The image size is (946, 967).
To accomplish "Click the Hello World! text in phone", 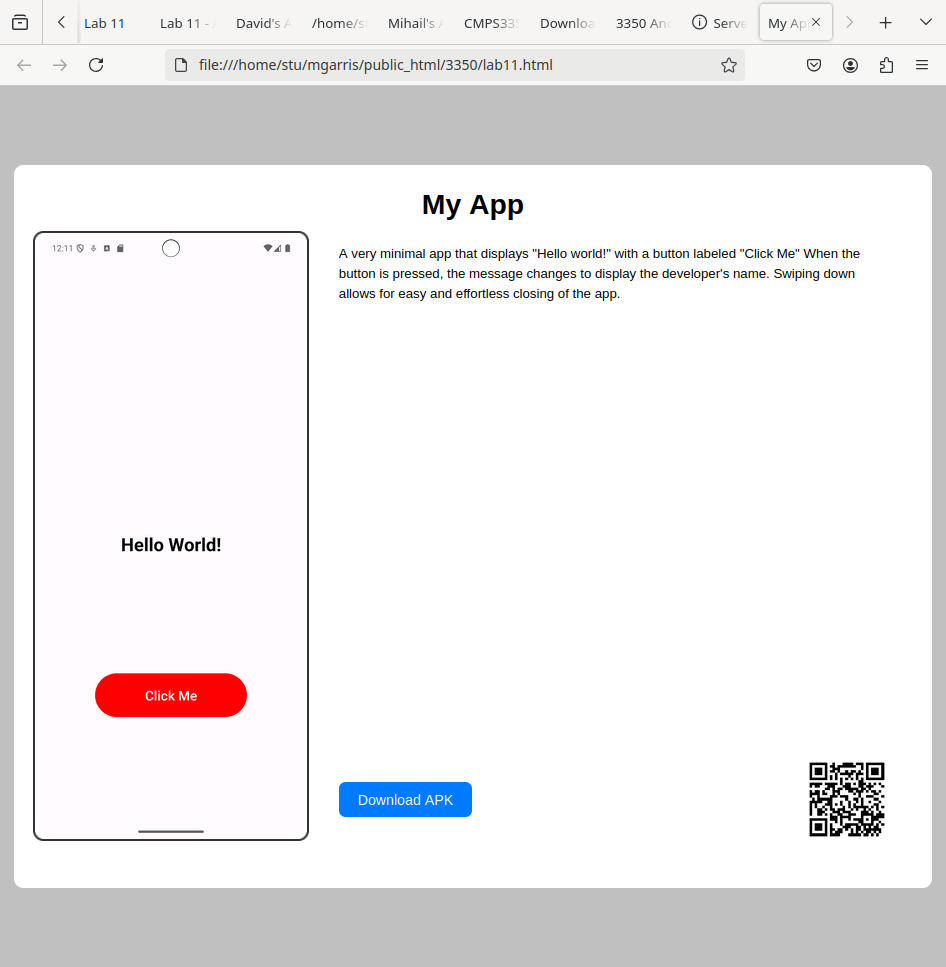I will (x=171, y=545).
